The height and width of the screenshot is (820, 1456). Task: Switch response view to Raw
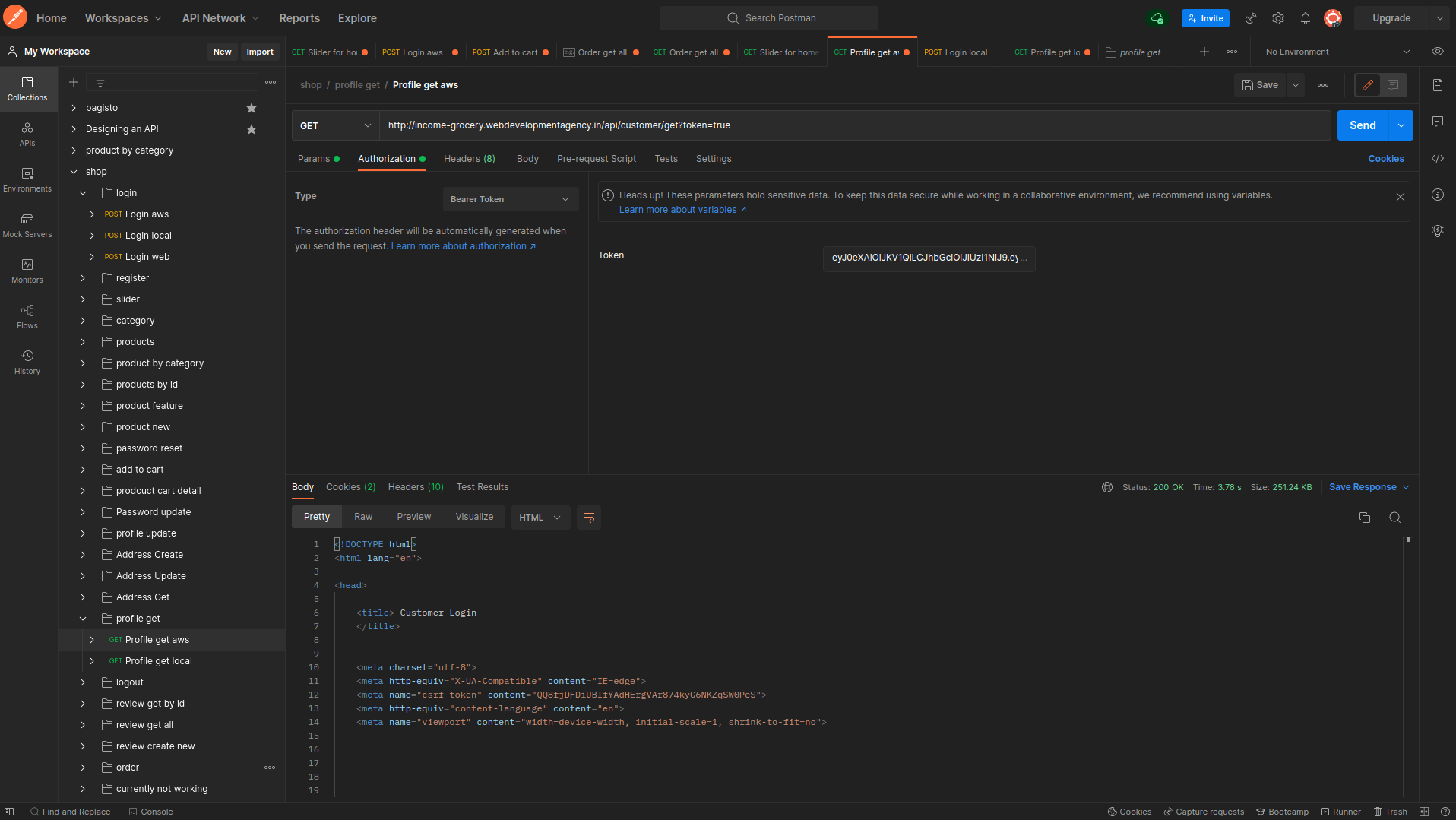click(363, 517)
